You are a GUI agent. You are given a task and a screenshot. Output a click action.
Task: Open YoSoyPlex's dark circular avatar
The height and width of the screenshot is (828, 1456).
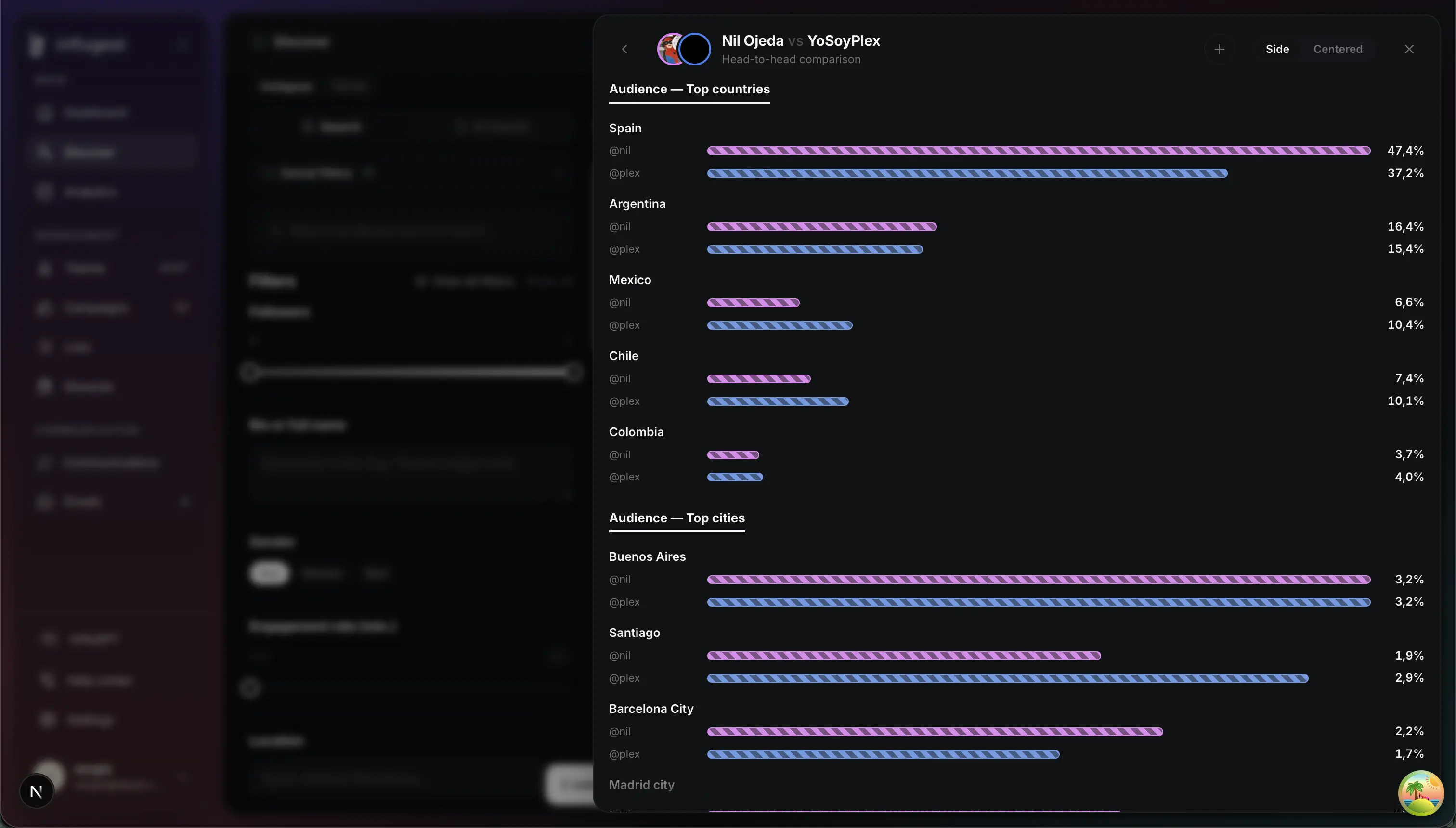(x=694, y=49)
